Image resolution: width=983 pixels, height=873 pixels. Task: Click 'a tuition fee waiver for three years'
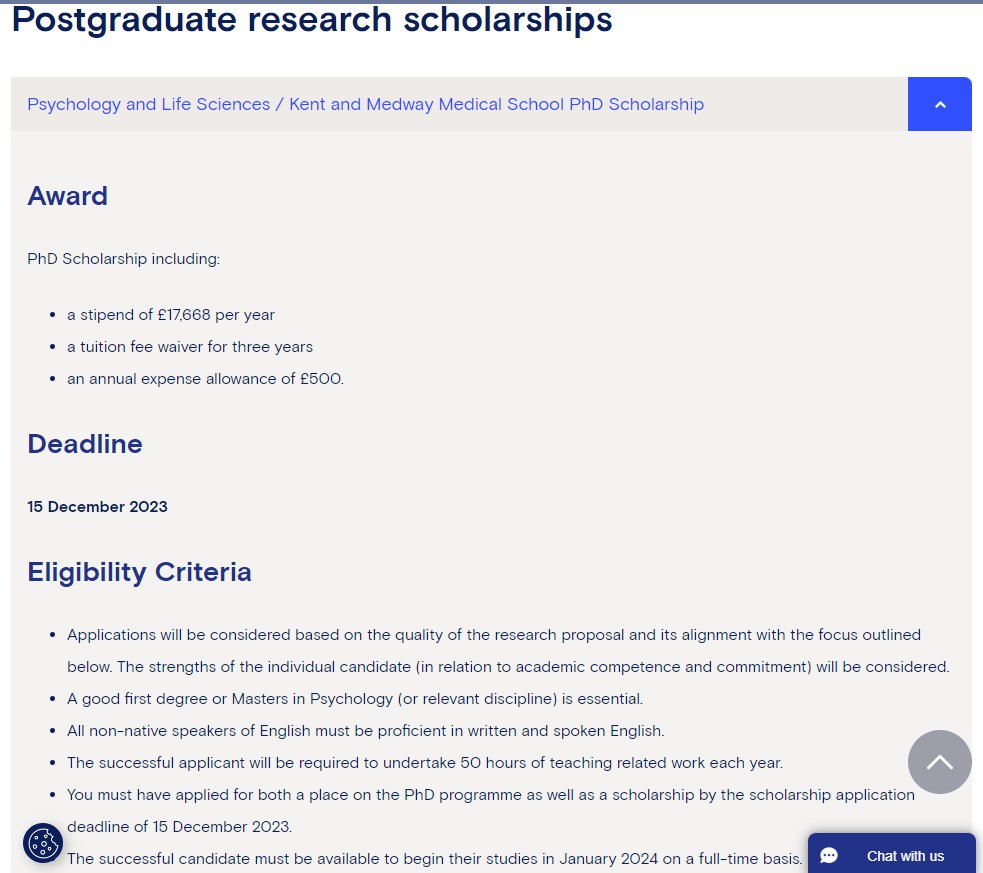tap(190, 347)
